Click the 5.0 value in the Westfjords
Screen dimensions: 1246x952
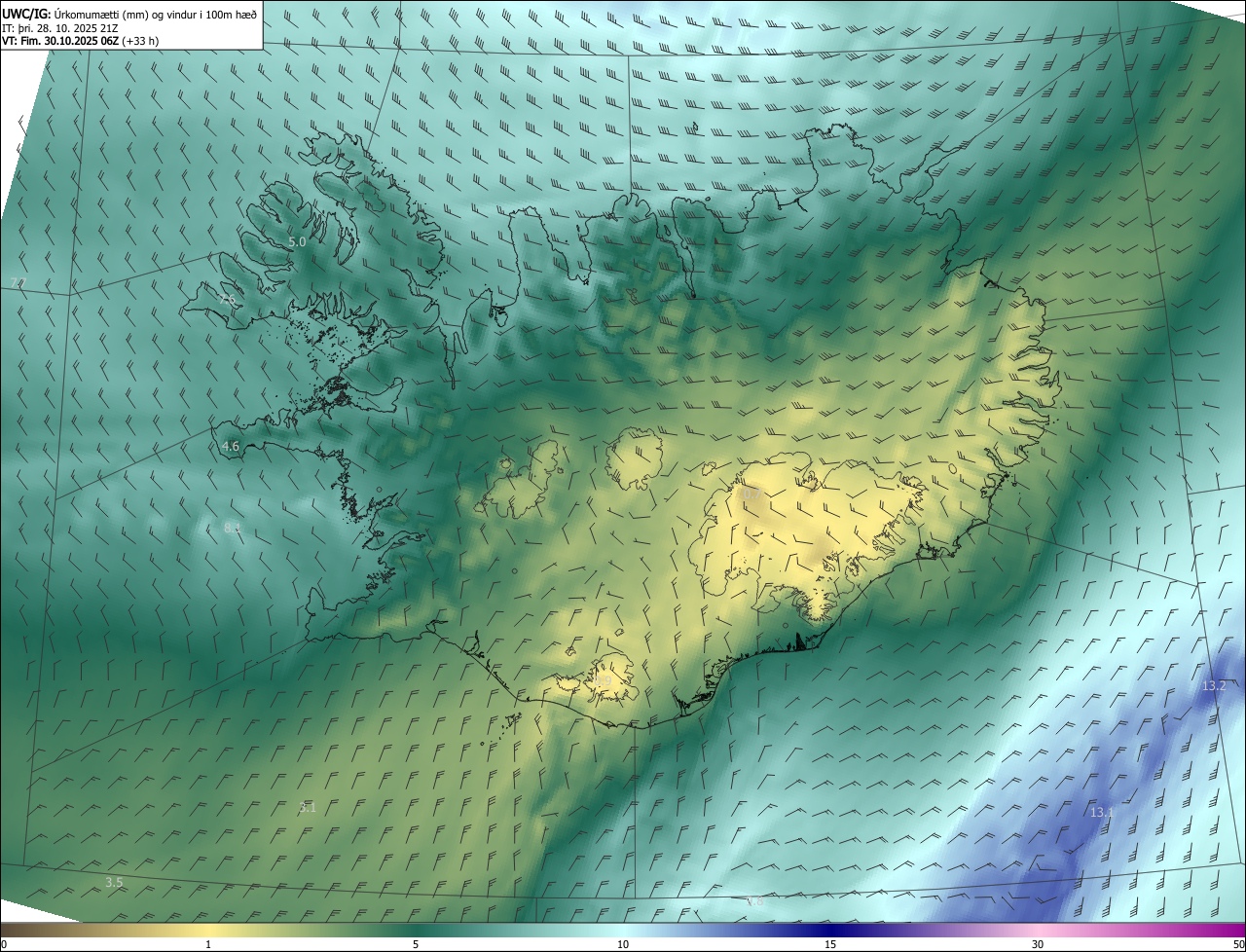pos(297,241)
